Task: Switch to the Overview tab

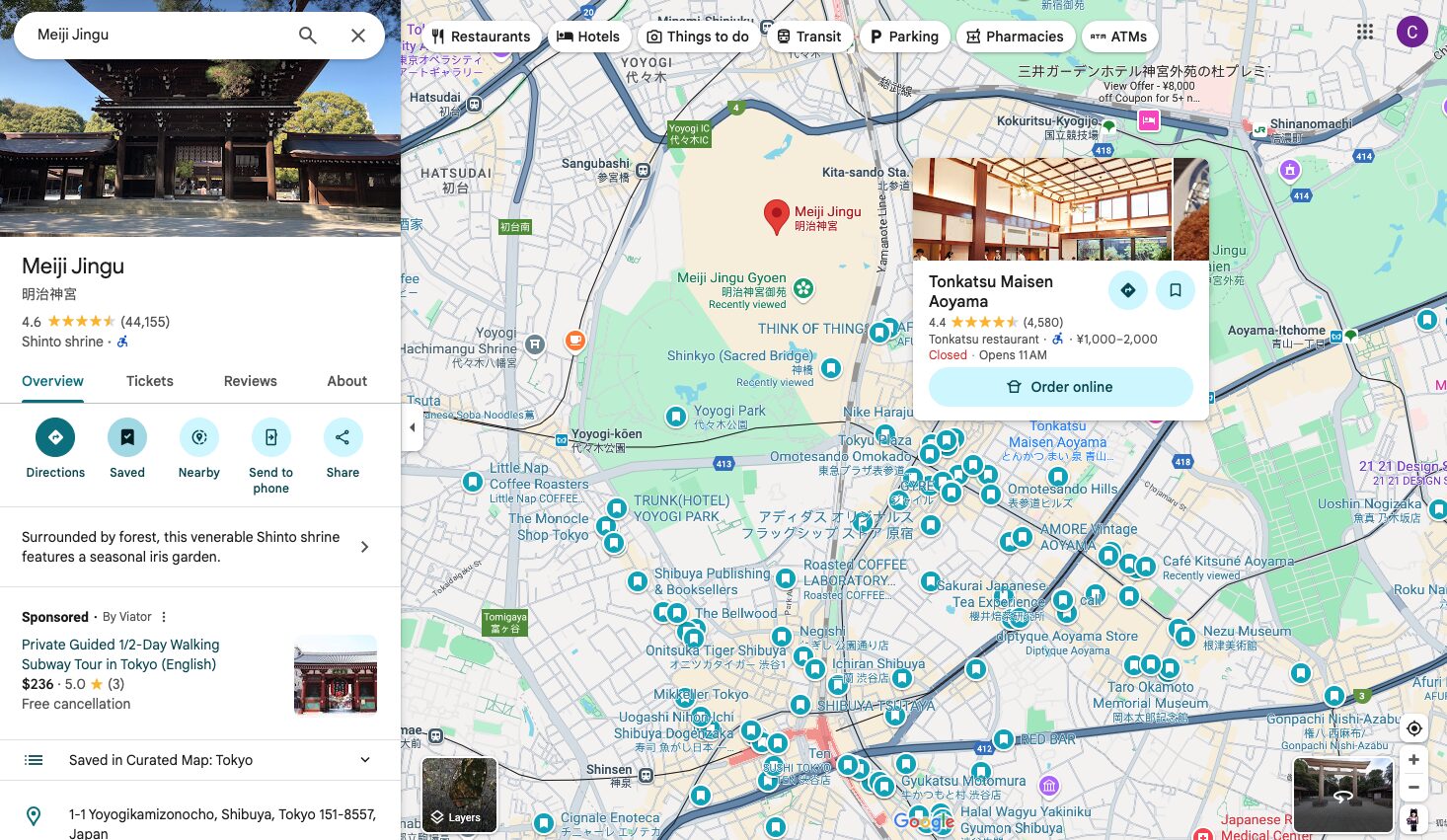Action: 52,381
